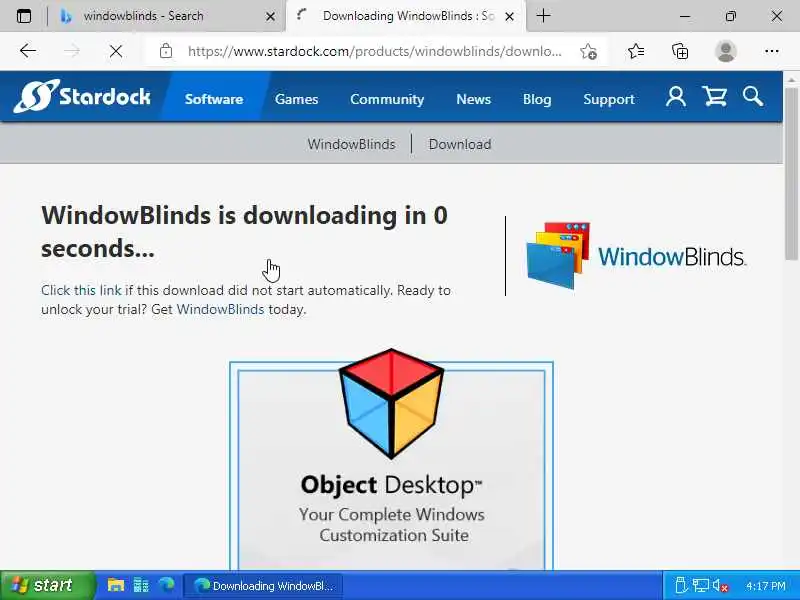The image size is (800, 600).
Task: Open the Support menu
Action: 609,99
